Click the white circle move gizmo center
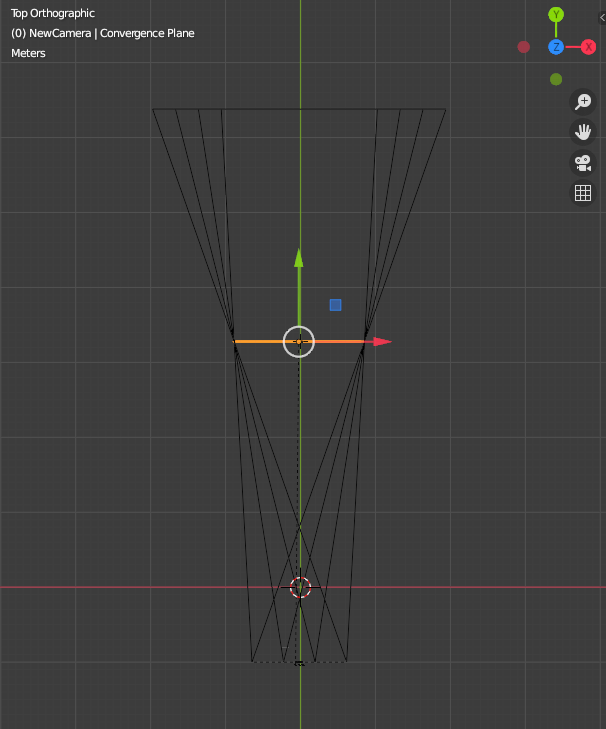606x729 pixels. [299, 342]
